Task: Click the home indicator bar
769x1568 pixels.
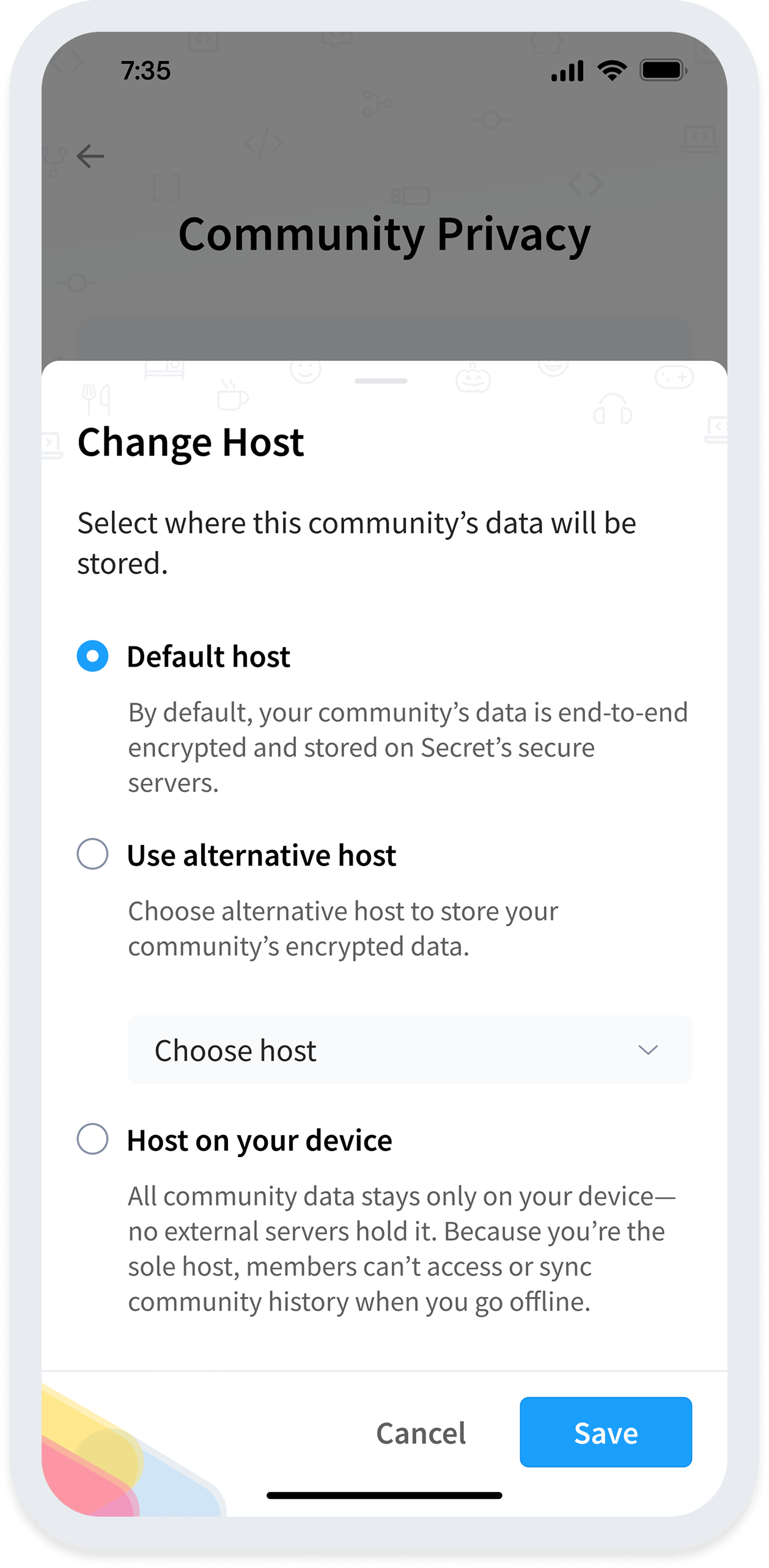Action: click(384, 1495)
